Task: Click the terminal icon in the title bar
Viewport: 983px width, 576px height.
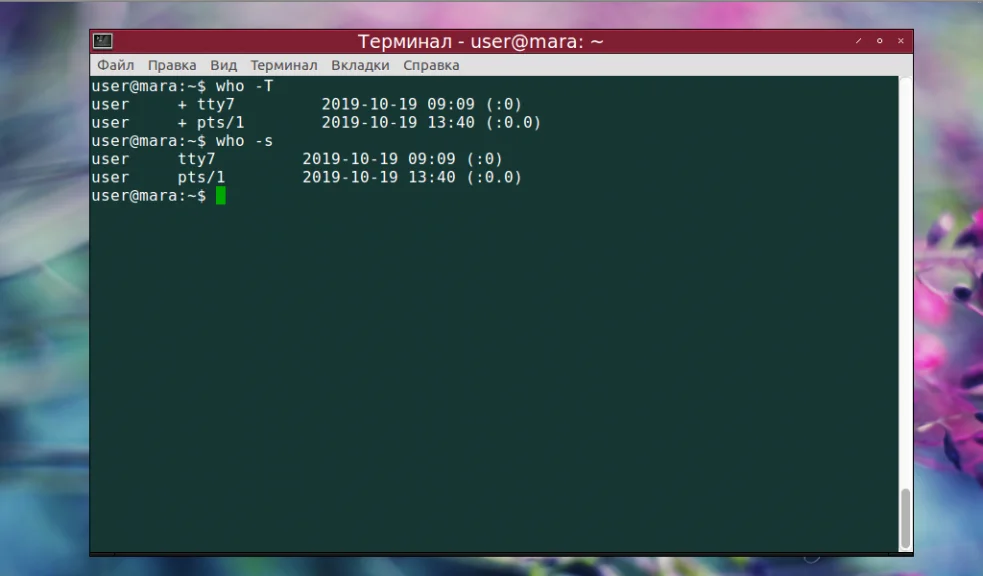Action: click(103, 41)
